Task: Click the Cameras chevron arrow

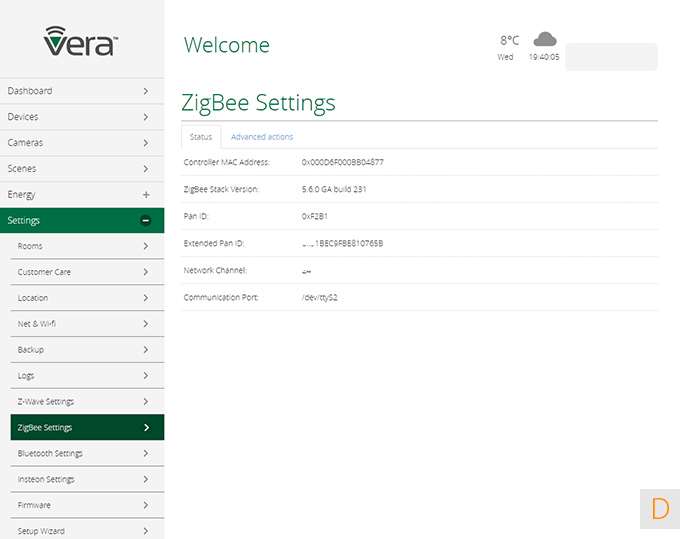Action: 146,143
